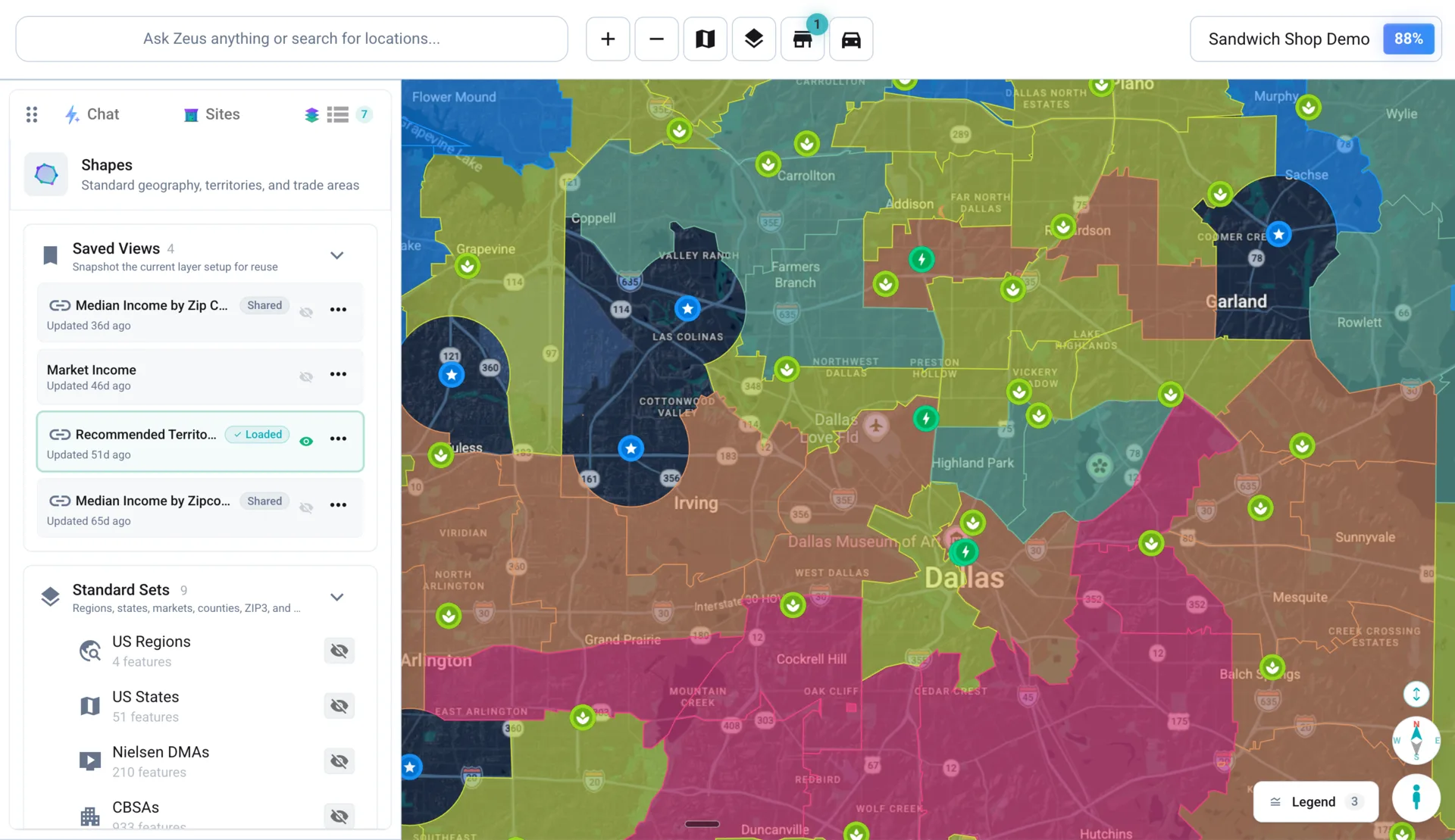The image size is (1455, 840).
Task: Click the map pitch toggle arrows button
Action: tap(1416, 694)
